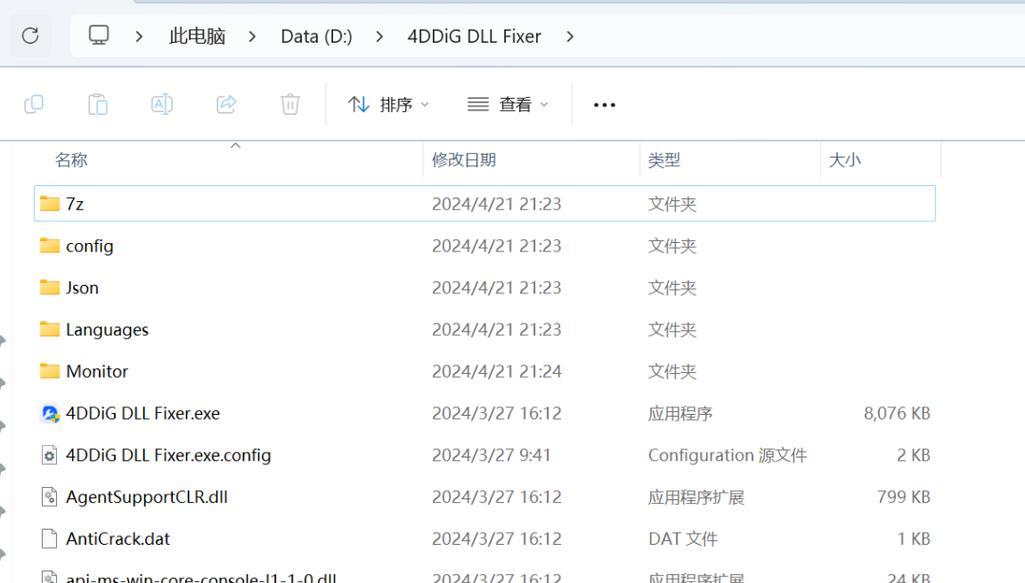Viewport: 1025px width, 583px height.
Task: Select the Monitor folder name
Action: 97,371
